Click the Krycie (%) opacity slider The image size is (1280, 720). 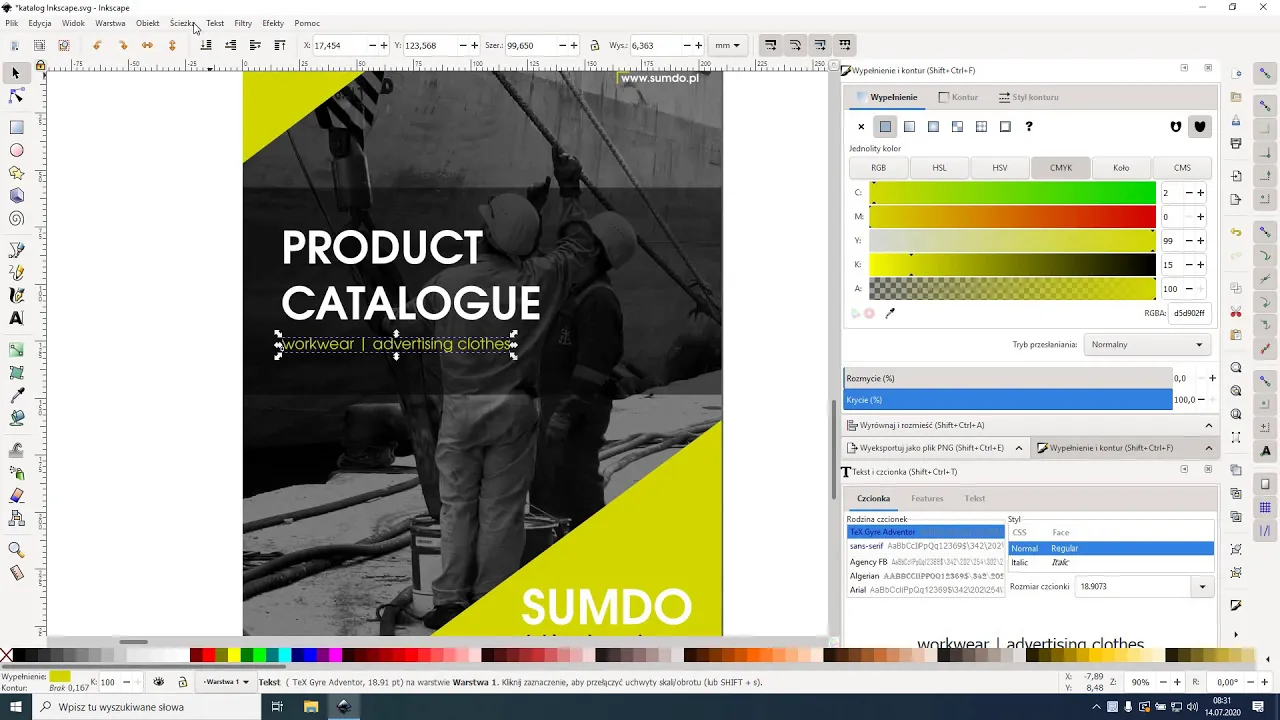[1007, 400]
